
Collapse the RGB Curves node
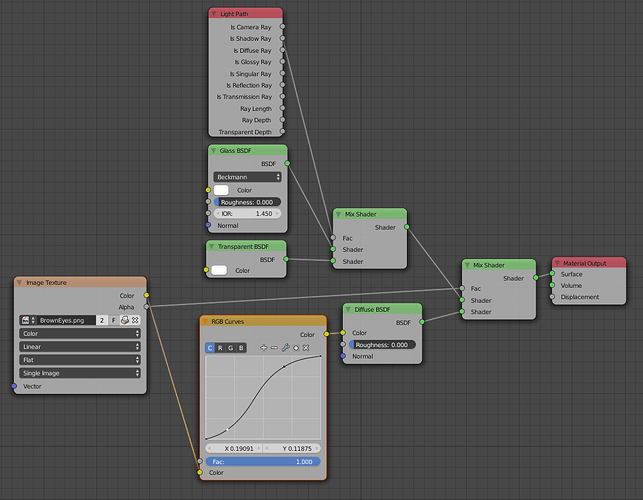point(205,321)
